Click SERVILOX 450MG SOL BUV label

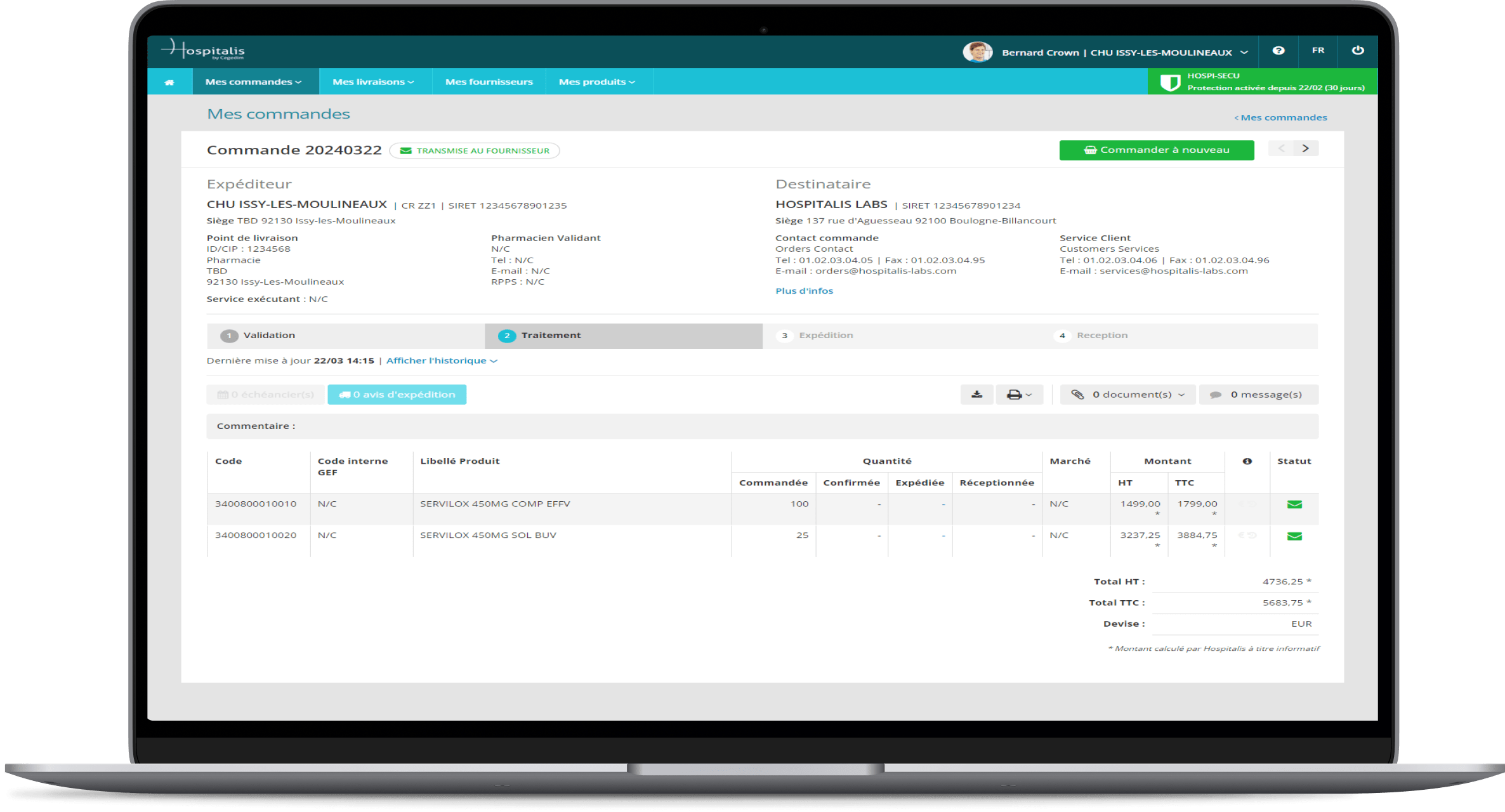488,535
